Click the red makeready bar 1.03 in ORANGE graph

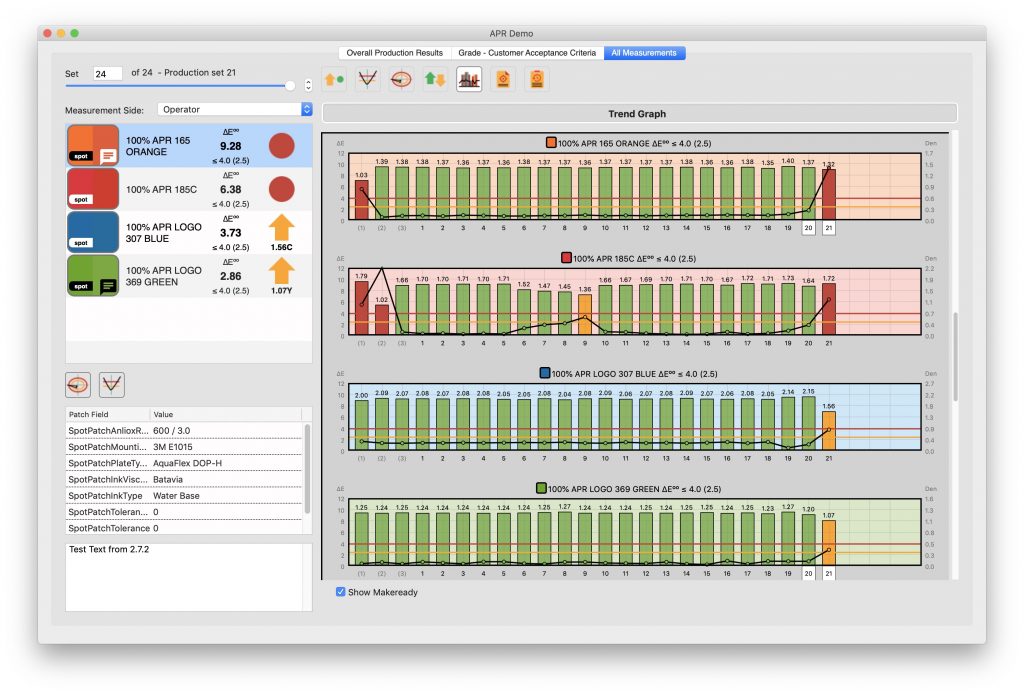361,200
